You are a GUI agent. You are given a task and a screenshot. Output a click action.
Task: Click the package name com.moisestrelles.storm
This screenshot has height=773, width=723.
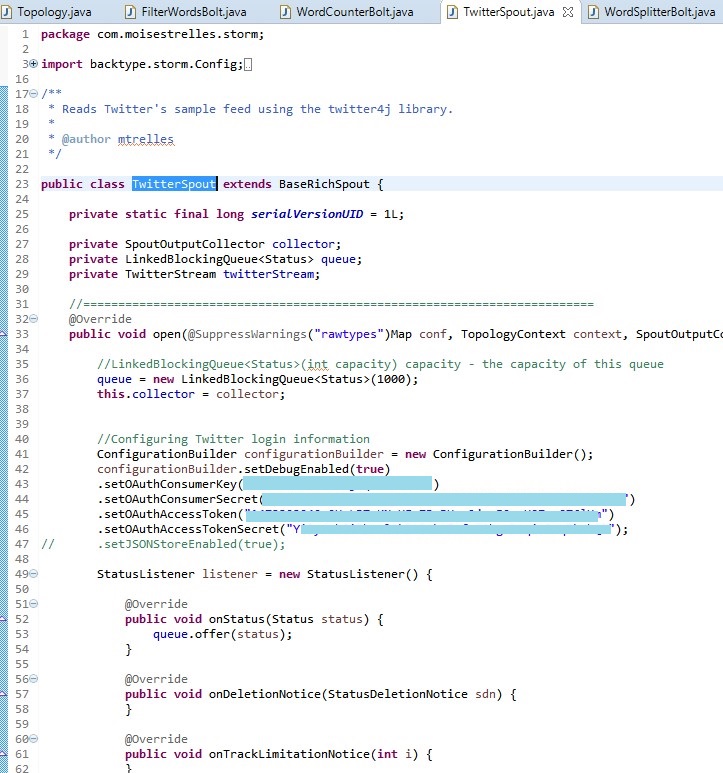click(177, 34)
